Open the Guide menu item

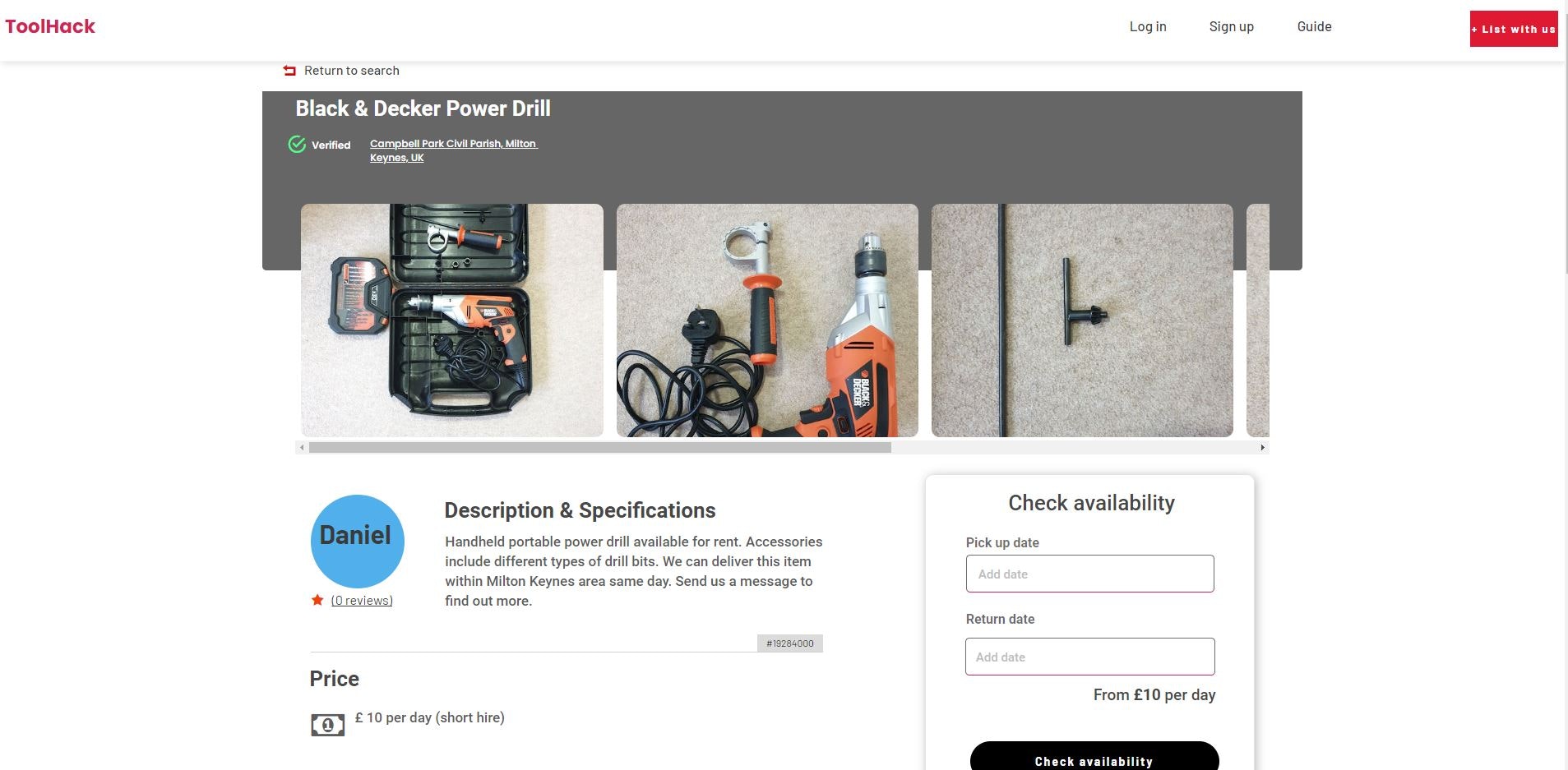[x=1314, y=26]
